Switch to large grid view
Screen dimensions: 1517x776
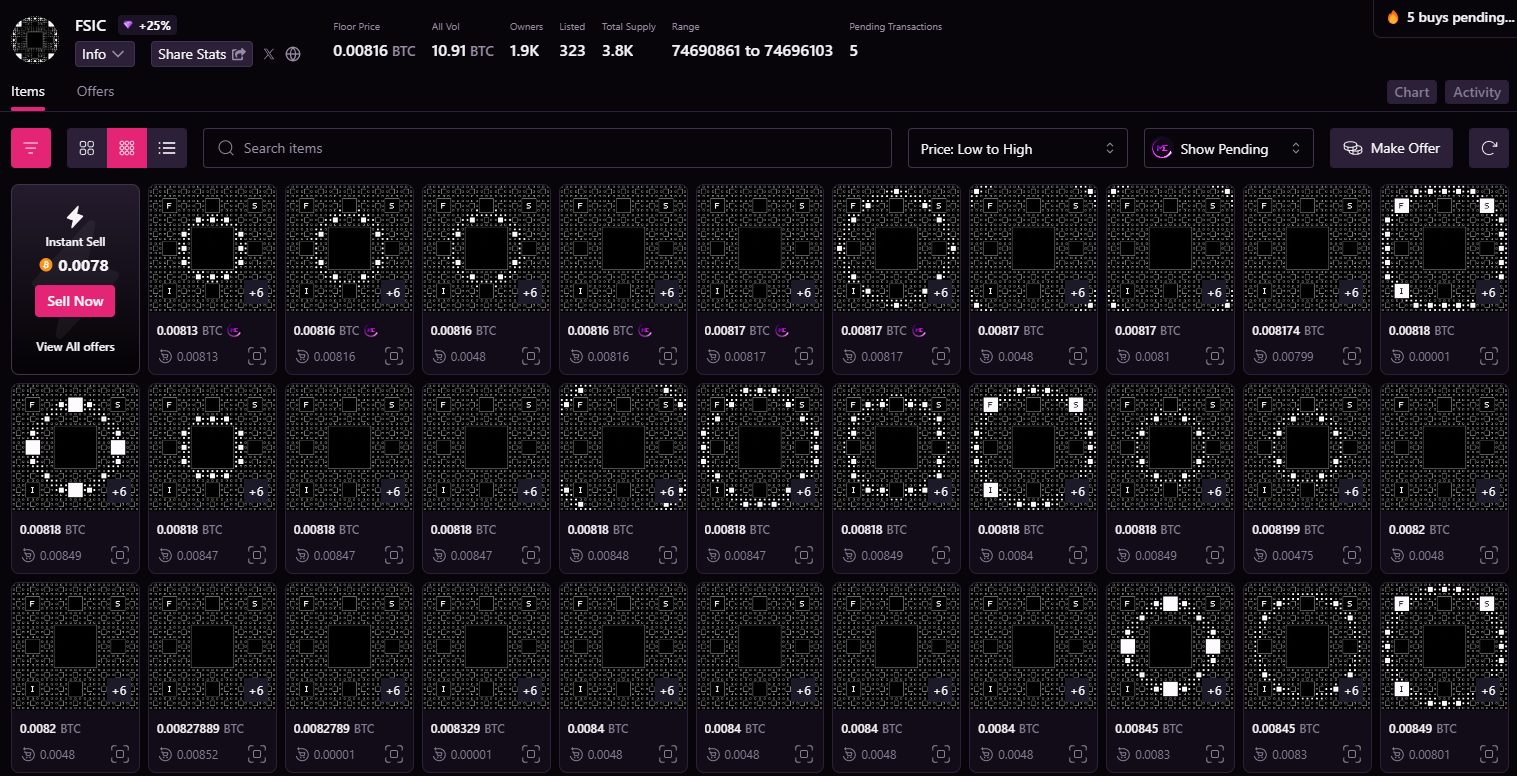tap(87, 148)
